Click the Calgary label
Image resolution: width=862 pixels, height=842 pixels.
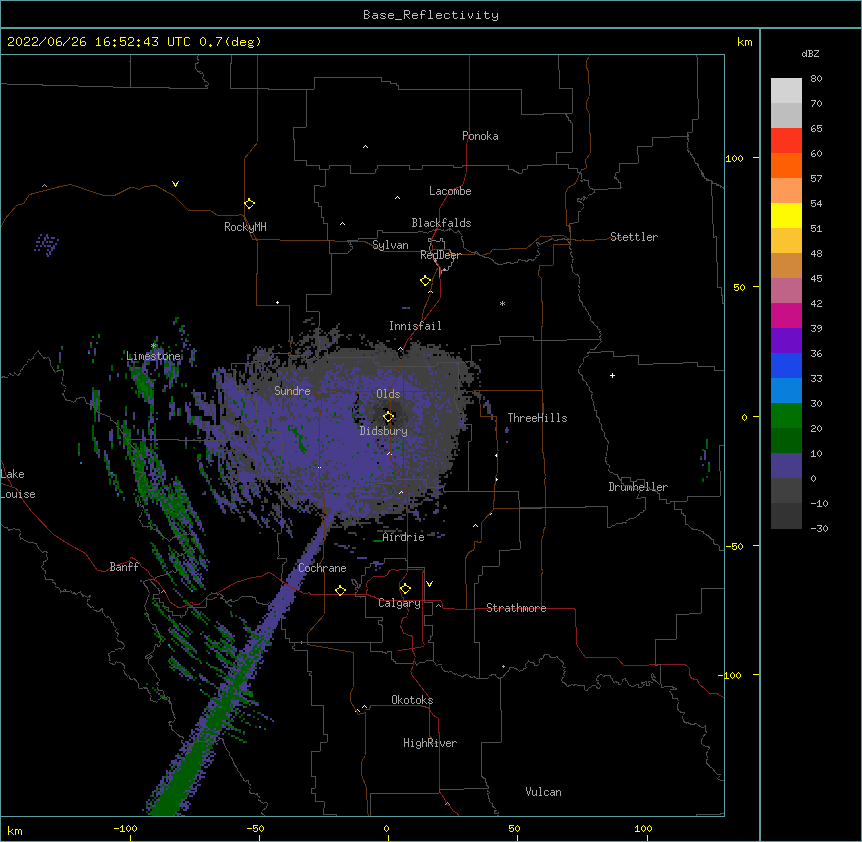pyautogui.click(x=399, y=603)
